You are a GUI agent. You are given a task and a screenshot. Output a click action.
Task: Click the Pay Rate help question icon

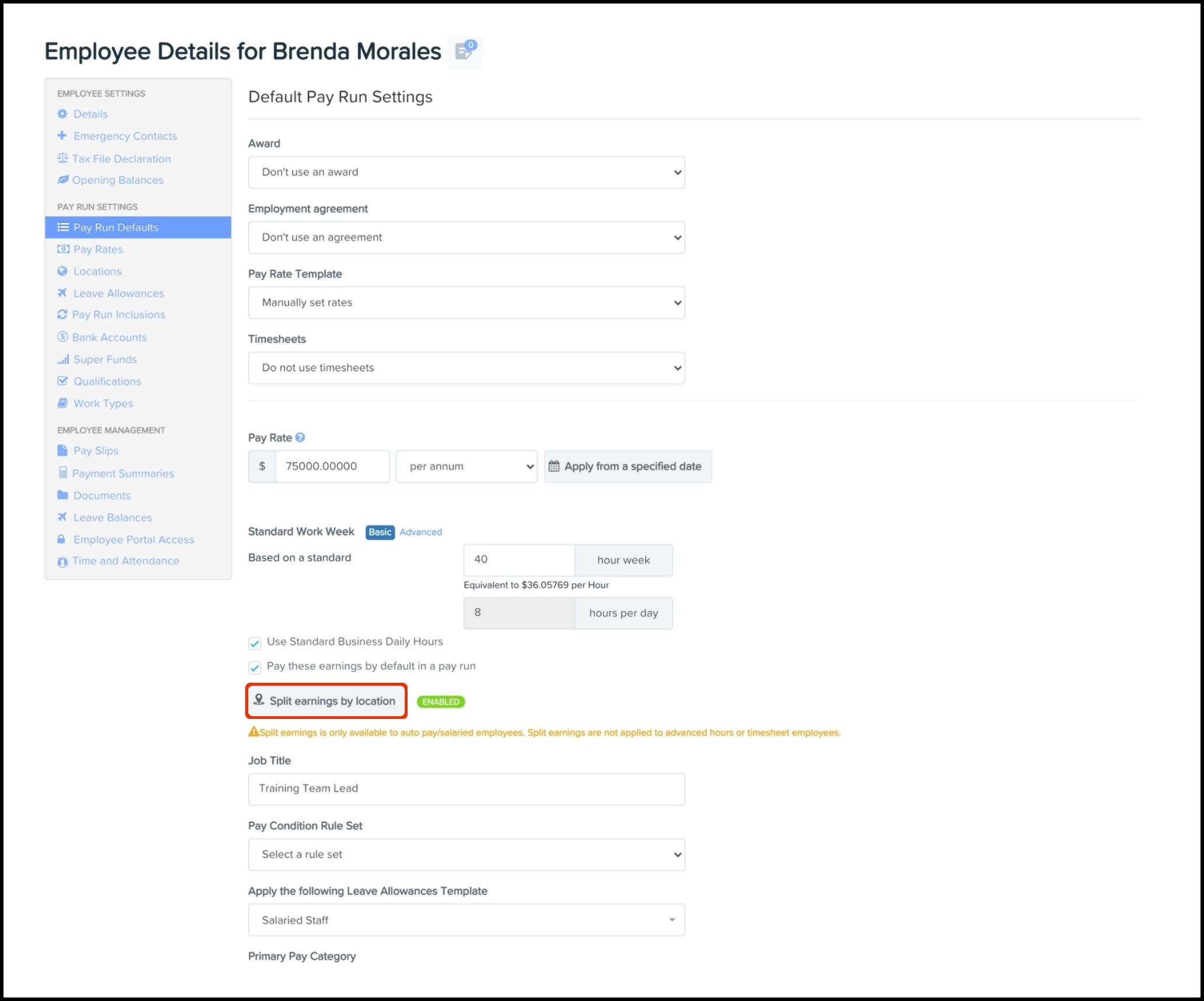pos(300,437)
